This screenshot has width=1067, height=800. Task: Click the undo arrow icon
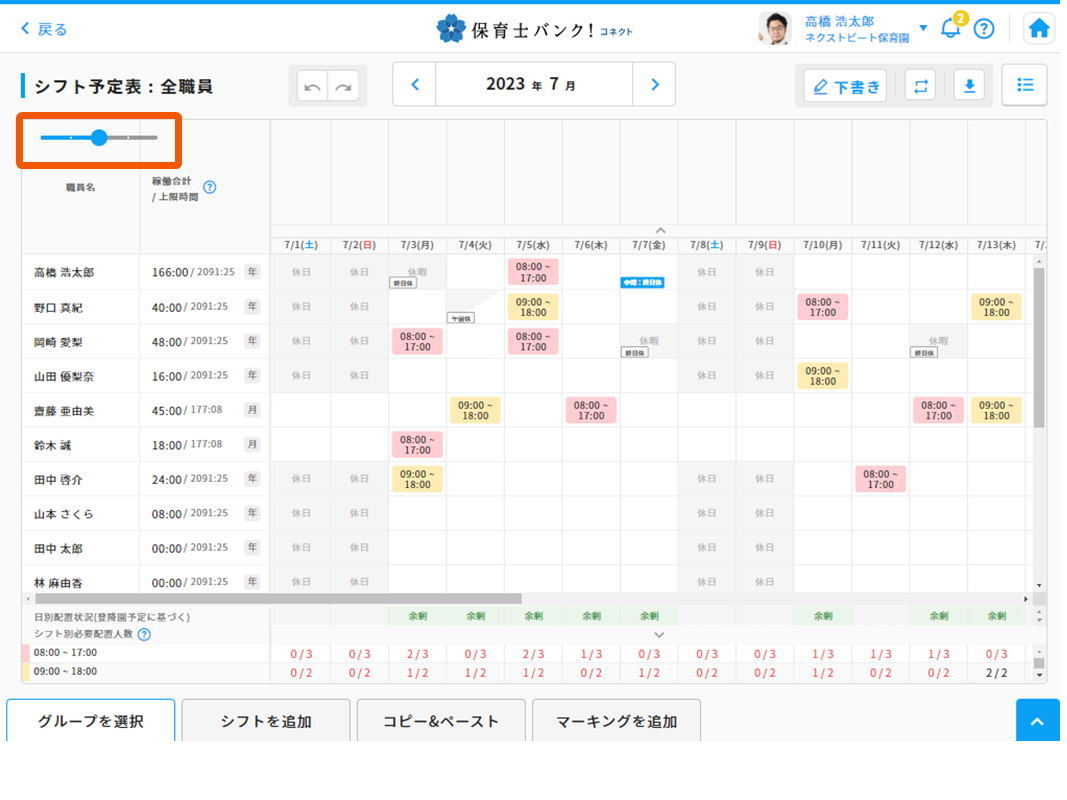pos(313,87)
